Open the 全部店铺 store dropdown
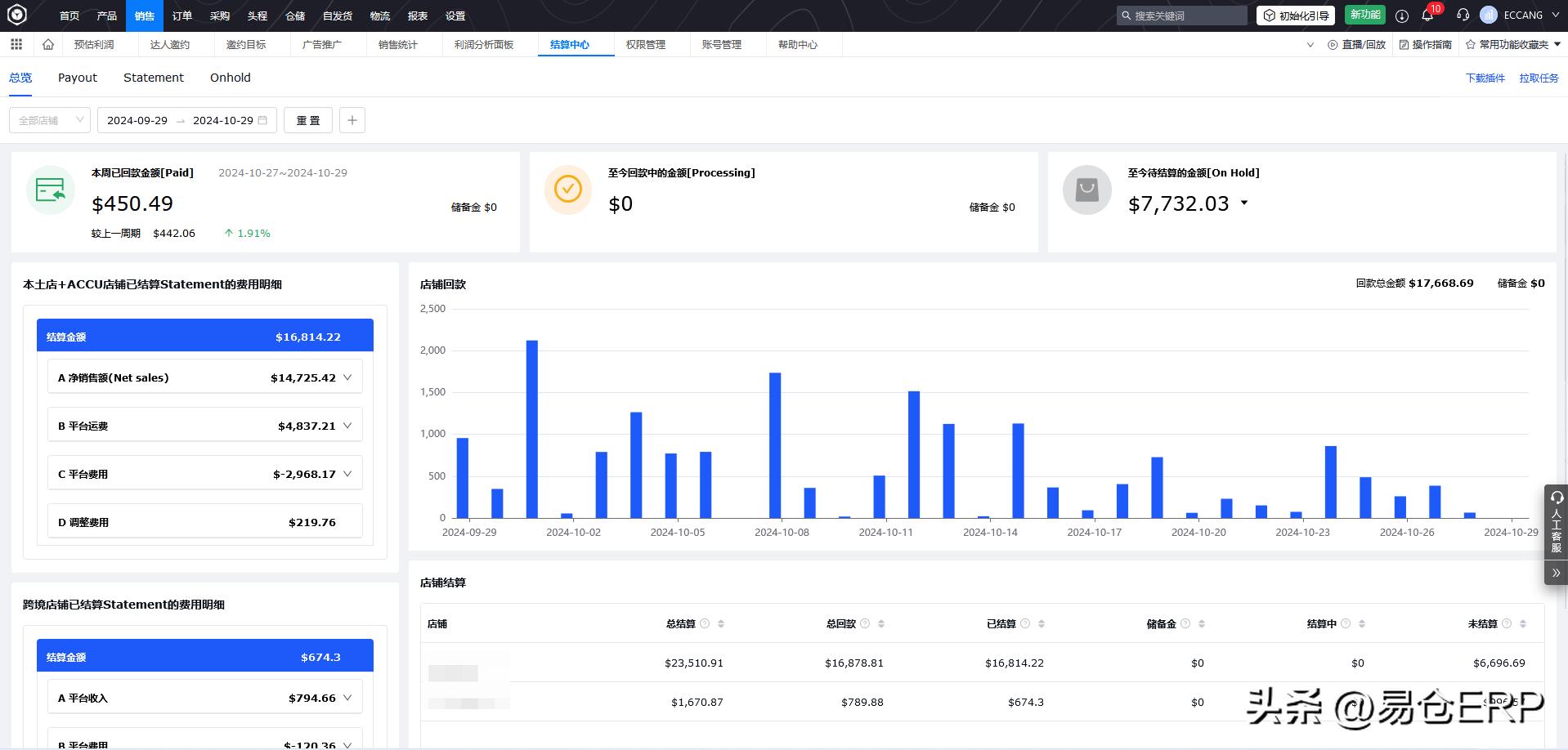The height and width of the screenshot is (750, 1568). click(50, 120)
